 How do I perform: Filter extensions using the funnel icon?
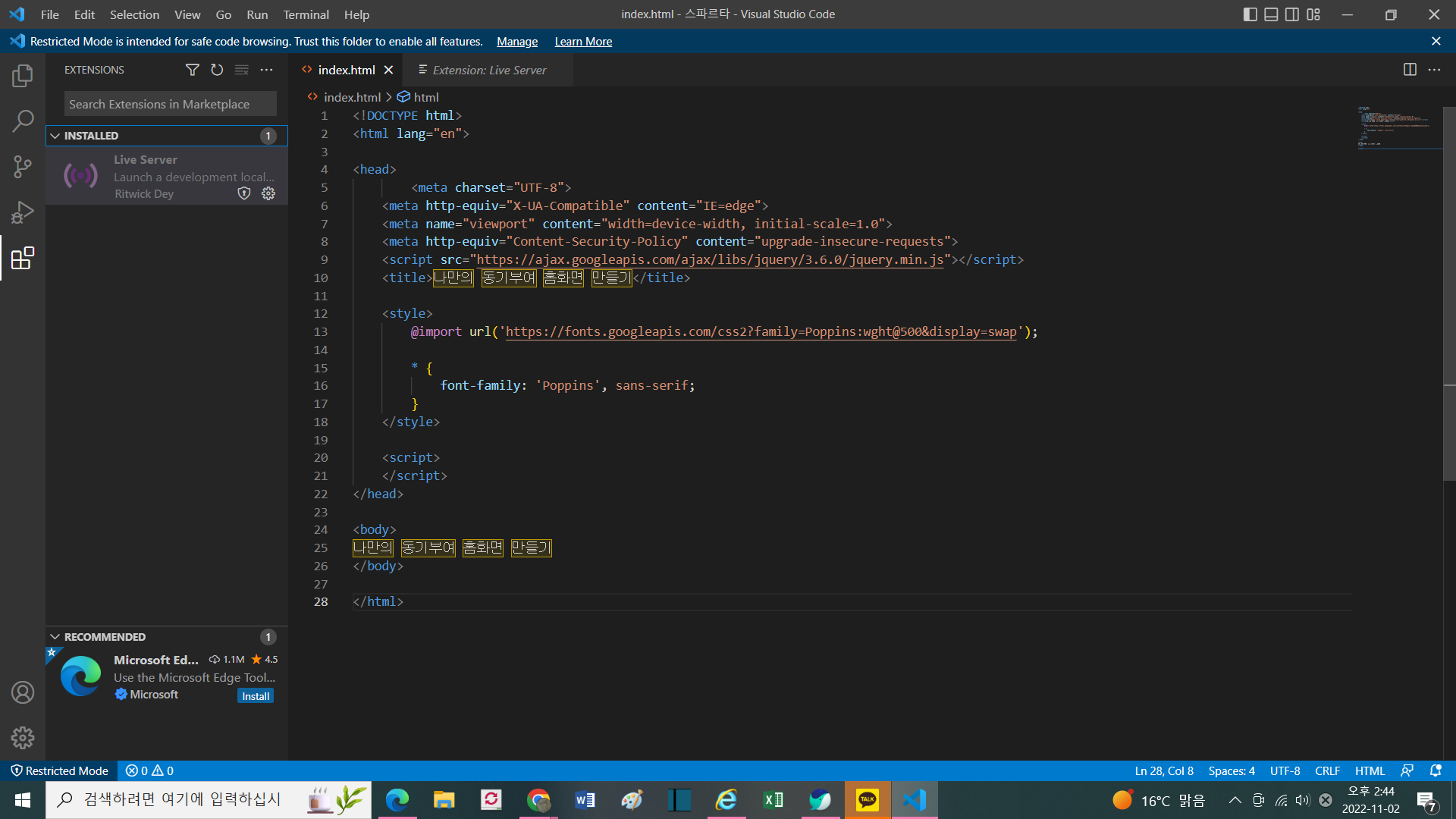click(193, 70)
